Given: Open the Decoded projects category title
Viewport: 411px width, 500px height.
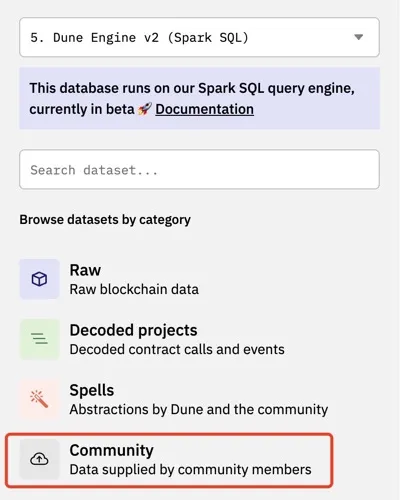Looking at the screenshot, I should click(133, 330).
